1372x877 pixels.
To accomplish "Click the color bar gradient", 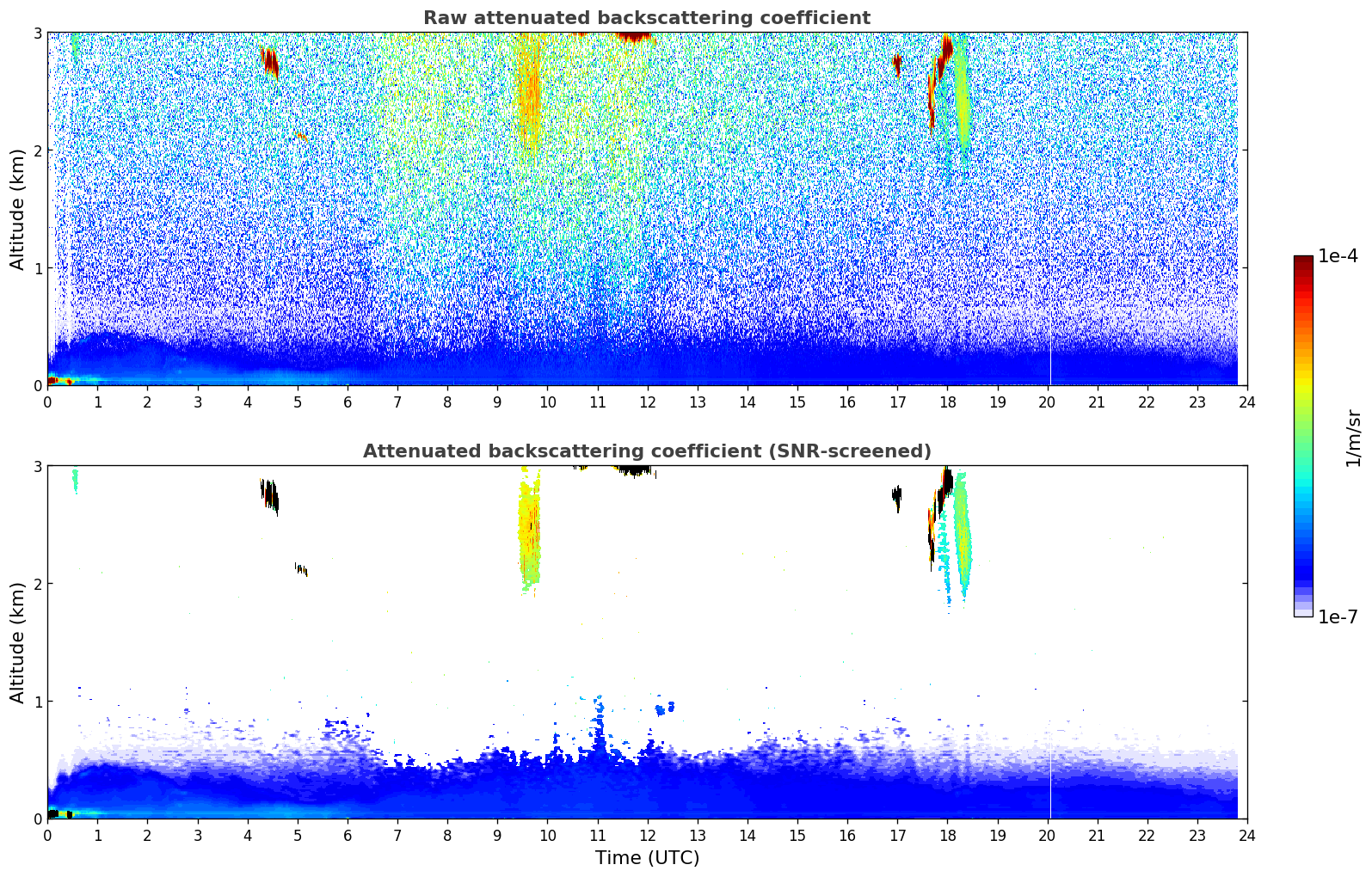I will (x=1303, y=436).
